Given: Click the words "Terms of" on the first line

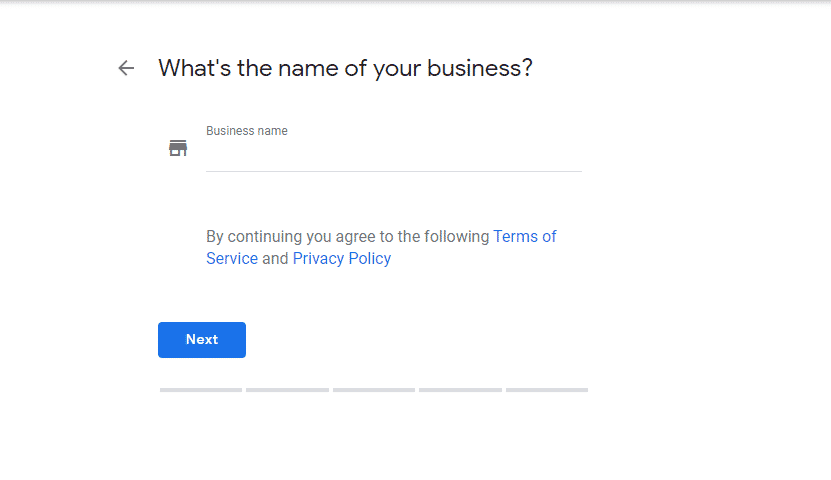Looking at the screenshot, I should [525, 237].
